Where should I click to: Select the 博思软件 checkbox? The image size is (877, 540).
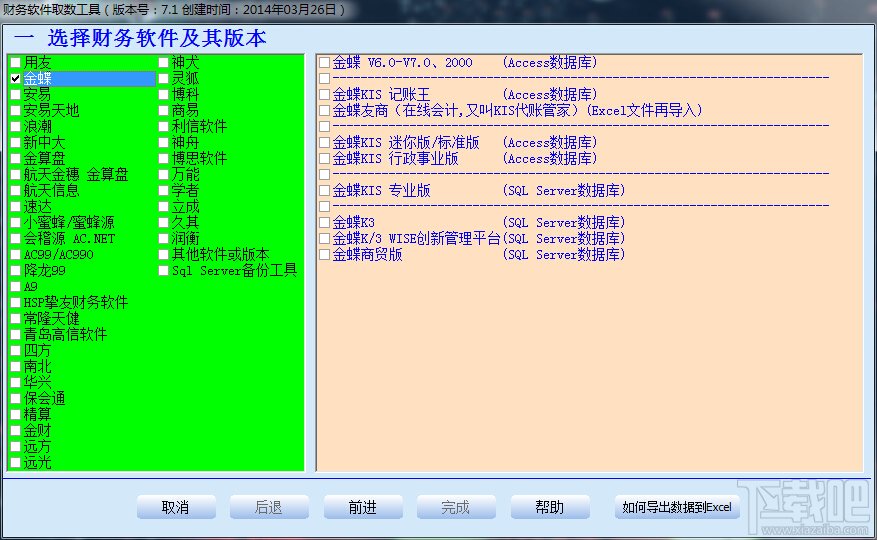click(163, 158)
